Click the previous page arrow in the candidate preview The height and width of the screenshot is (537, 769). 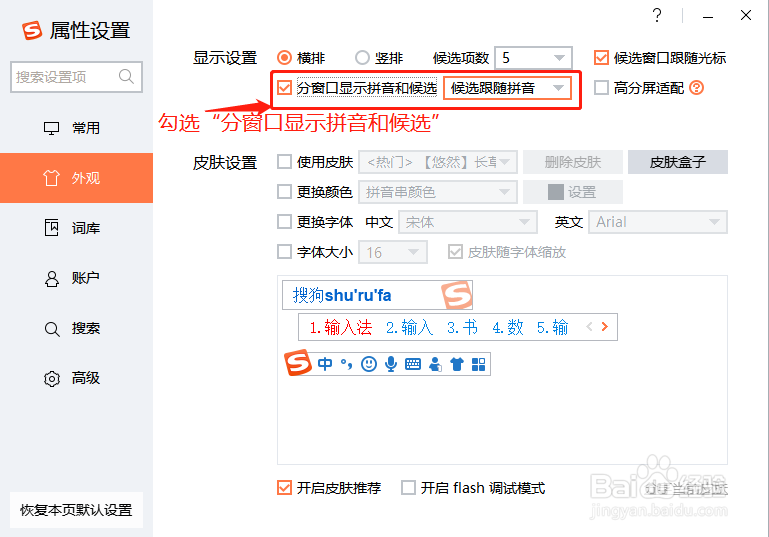point(590,327)
